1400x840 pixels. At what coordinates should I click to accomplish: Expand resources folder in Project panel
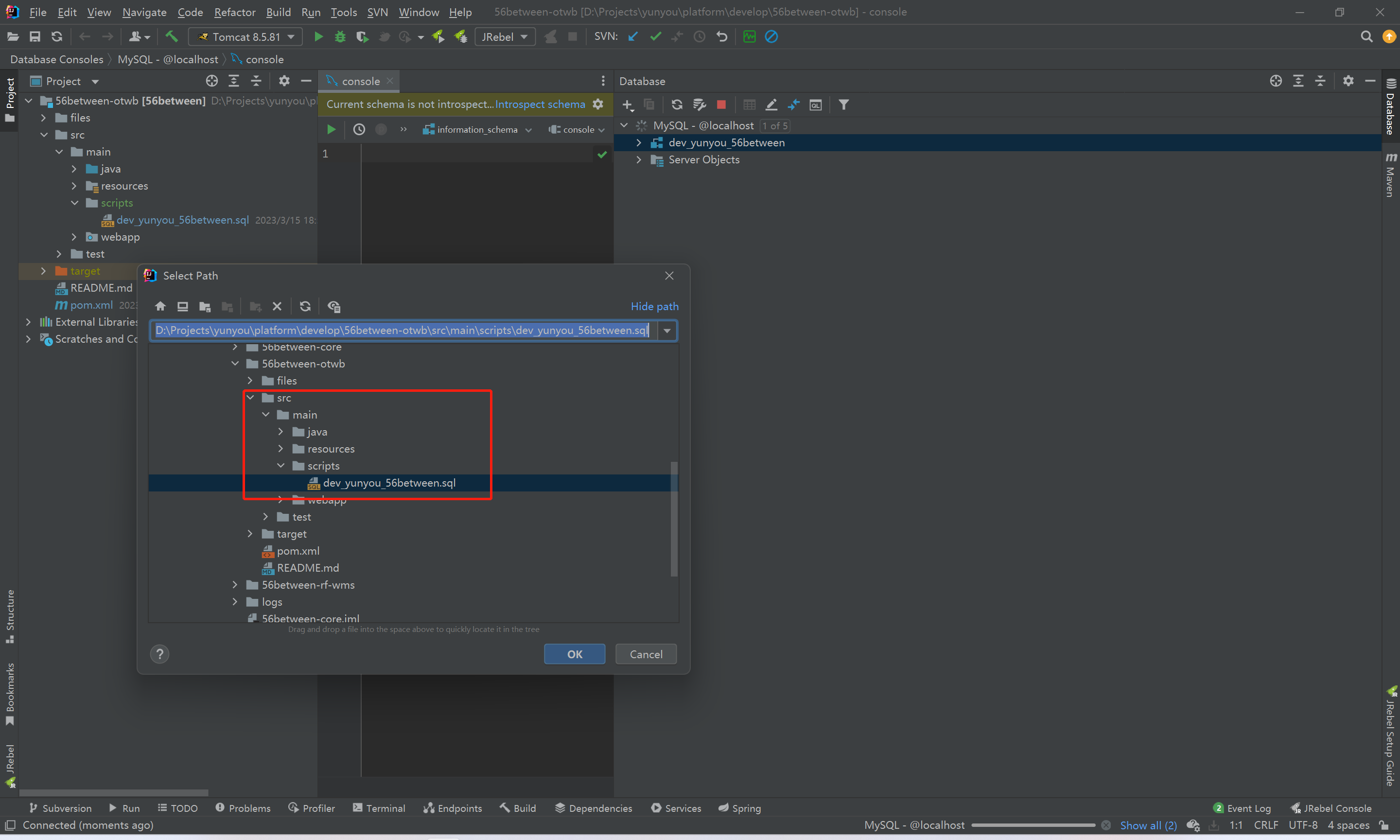pyautogui.click(x=74, y=186)
